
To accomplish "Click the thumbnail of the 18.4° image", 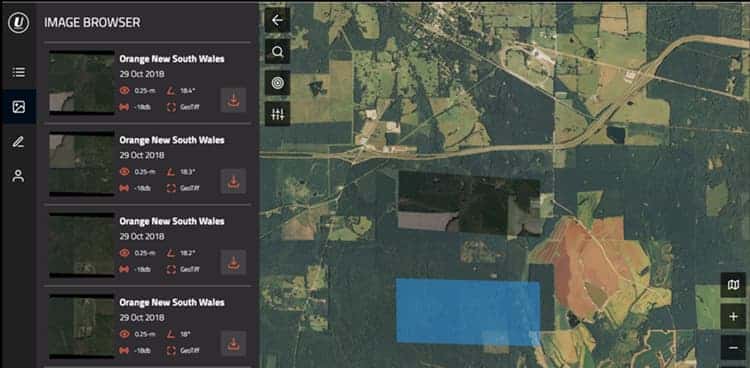I will [x=82, y=82].
